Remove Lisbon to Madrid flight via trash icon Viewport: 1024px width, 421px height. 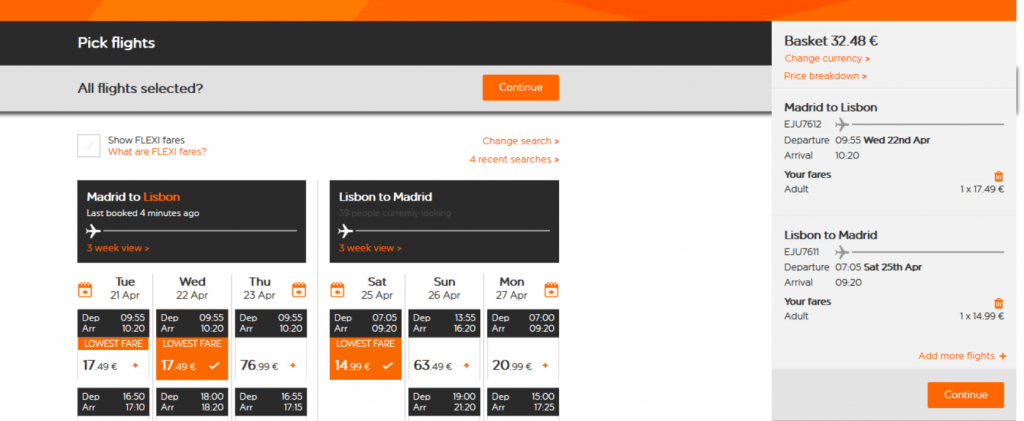[998, 303]
